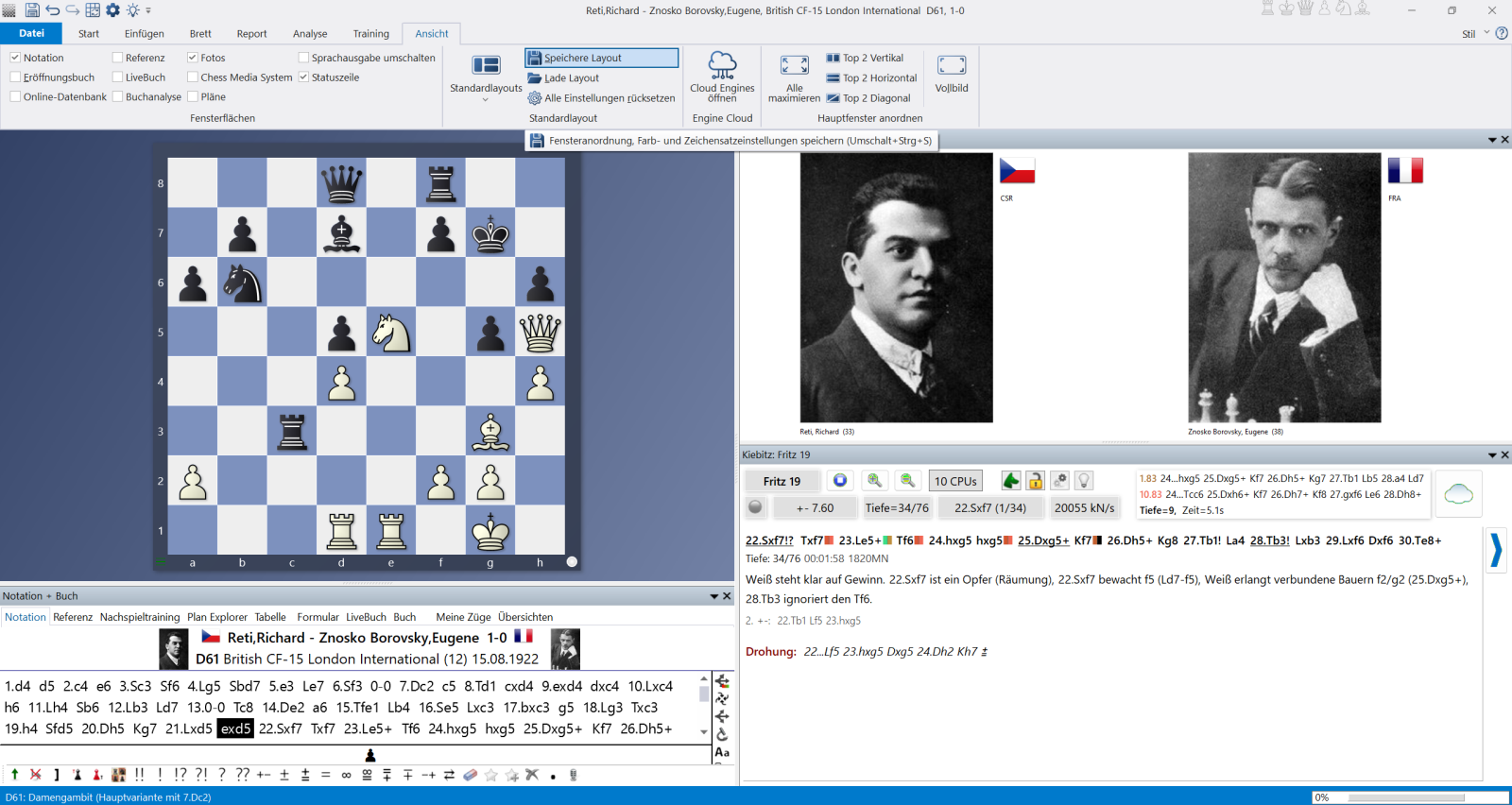1512x805 pixels.
Task: Click the eraser icon in annotation toolbar
Action: click(x=471, y=775)
